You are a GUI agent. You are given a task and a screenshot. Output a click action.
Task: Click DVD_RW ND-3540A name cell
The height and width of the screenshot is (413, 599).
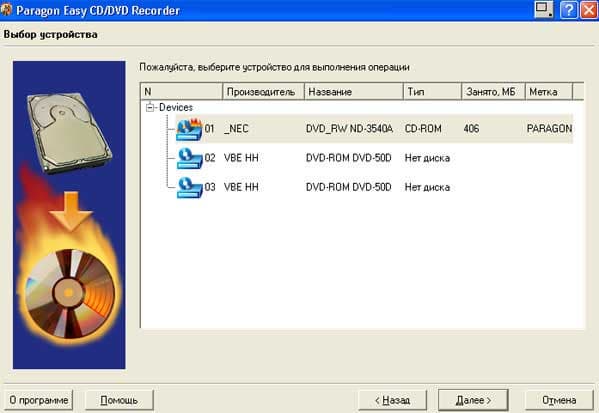pyautogui.click(x=349, y=129)
